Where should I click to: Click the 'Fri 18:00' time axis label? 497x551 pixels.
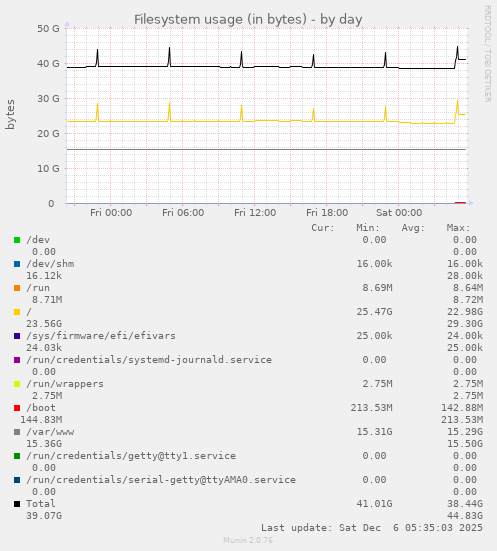pos(327,213)
